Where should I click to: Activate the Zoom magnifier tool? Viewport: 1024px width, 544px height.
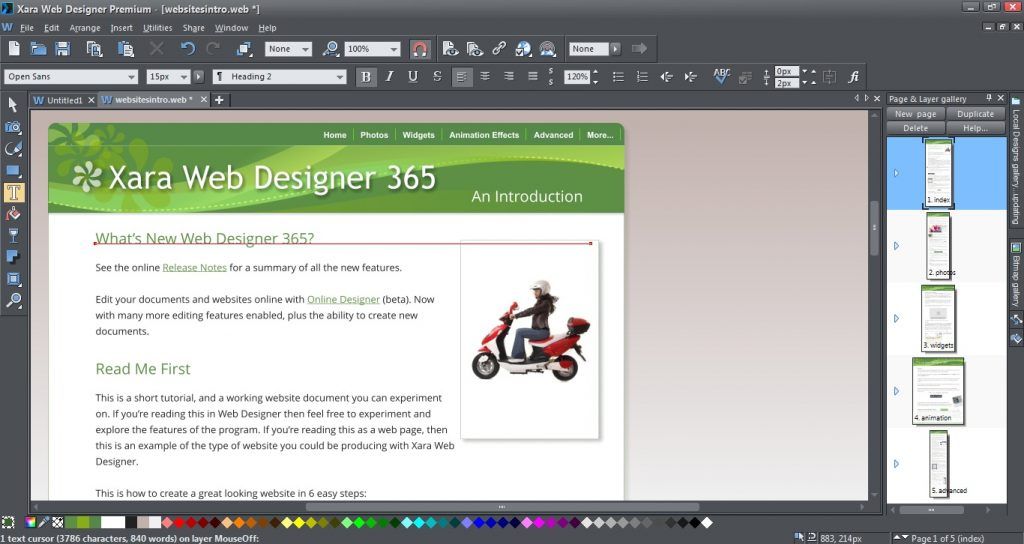[13, 301]
